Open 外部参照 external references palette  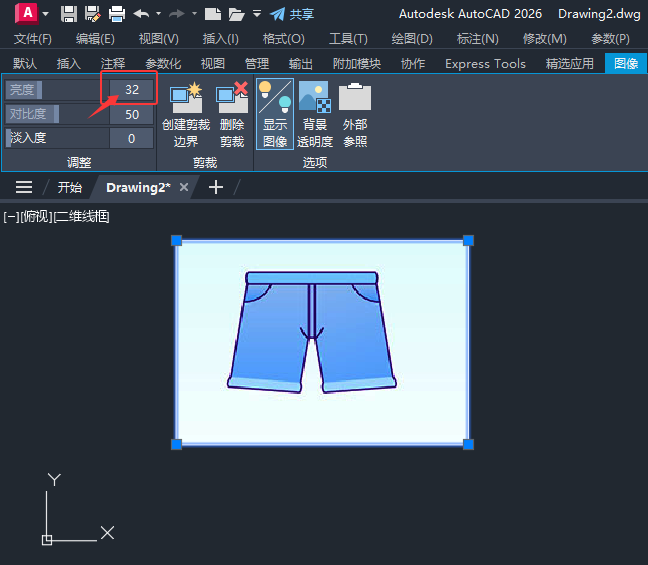point(355,114)
